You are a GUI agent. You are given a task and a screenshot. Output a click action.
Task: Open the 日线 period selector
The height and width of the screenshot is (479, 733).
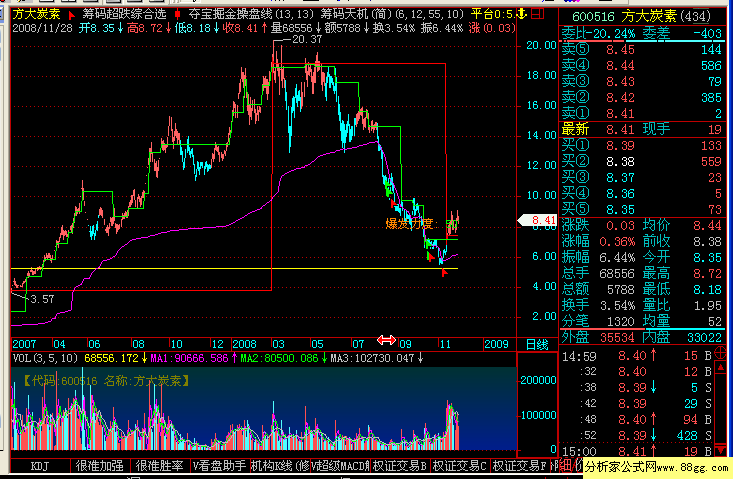tap(537, 344)
